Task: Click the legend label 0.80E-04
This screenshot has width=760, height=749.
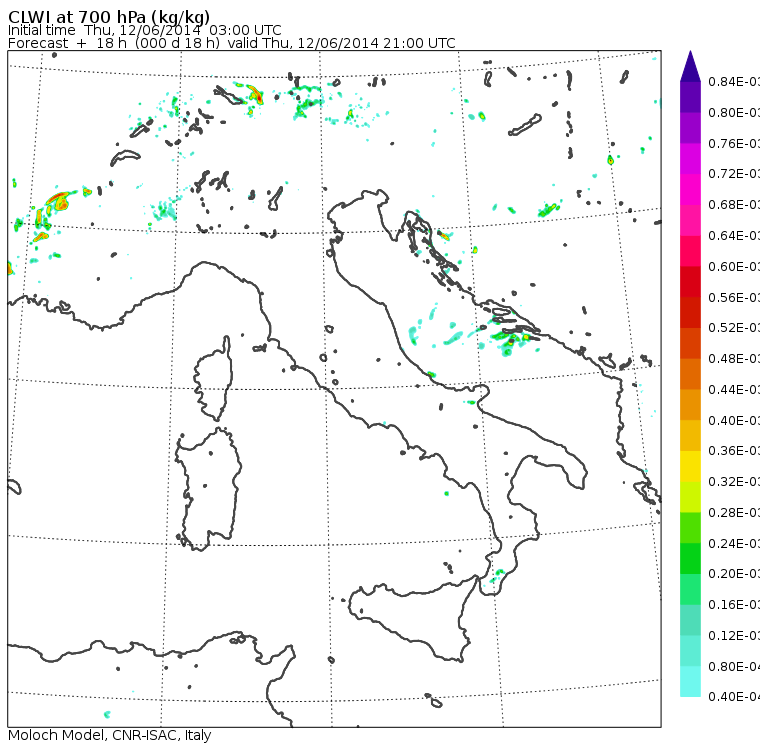Action: coord(734,667)
